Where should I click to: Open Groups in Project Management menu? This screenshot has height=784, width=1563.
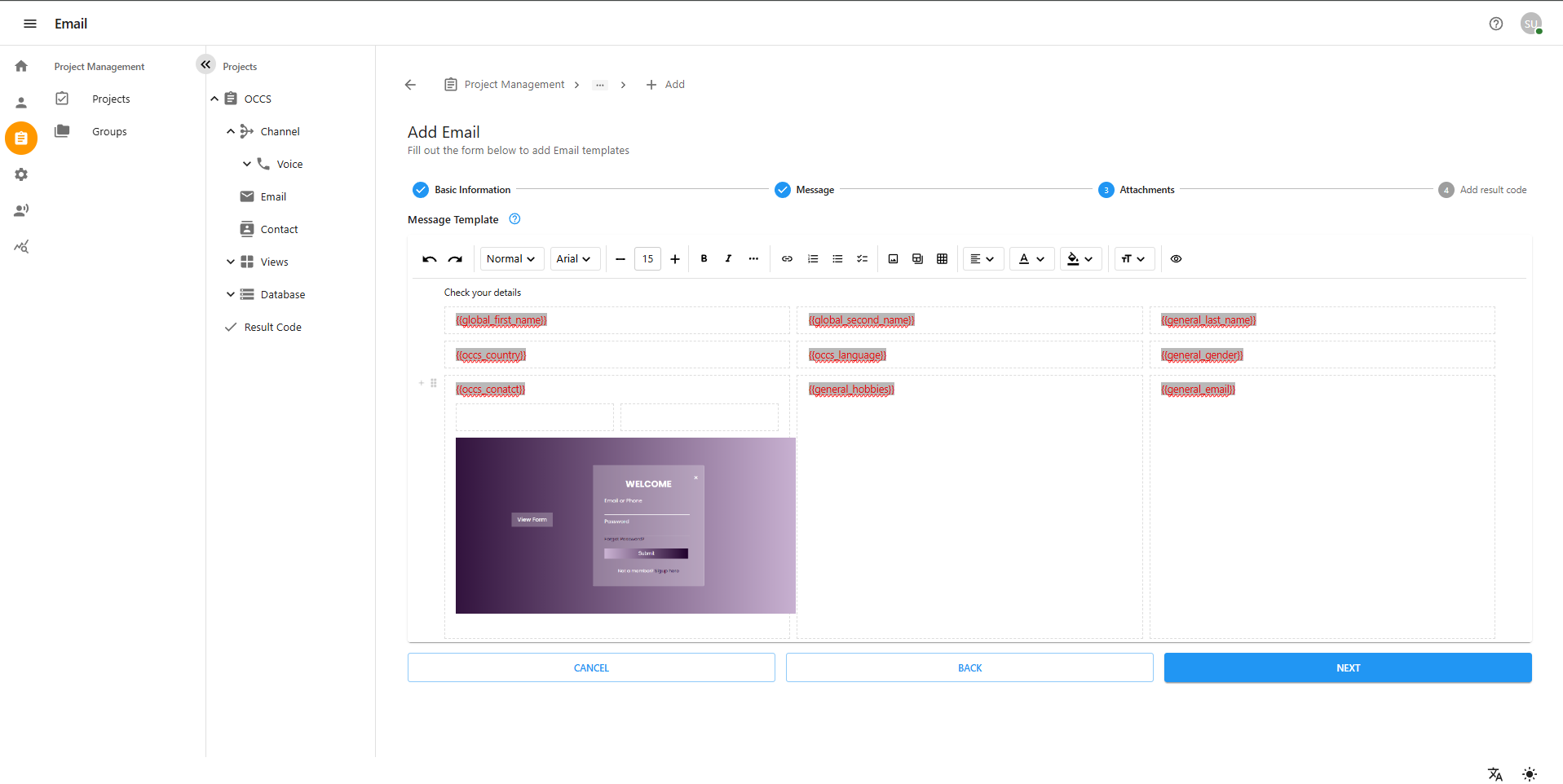pyautogui.click(x=109, y=131)
